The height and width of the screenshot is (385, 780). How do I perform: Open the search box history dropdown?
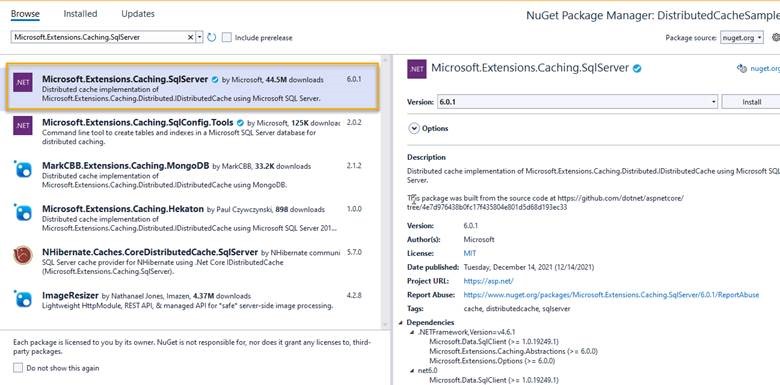[x=199, y=37]
